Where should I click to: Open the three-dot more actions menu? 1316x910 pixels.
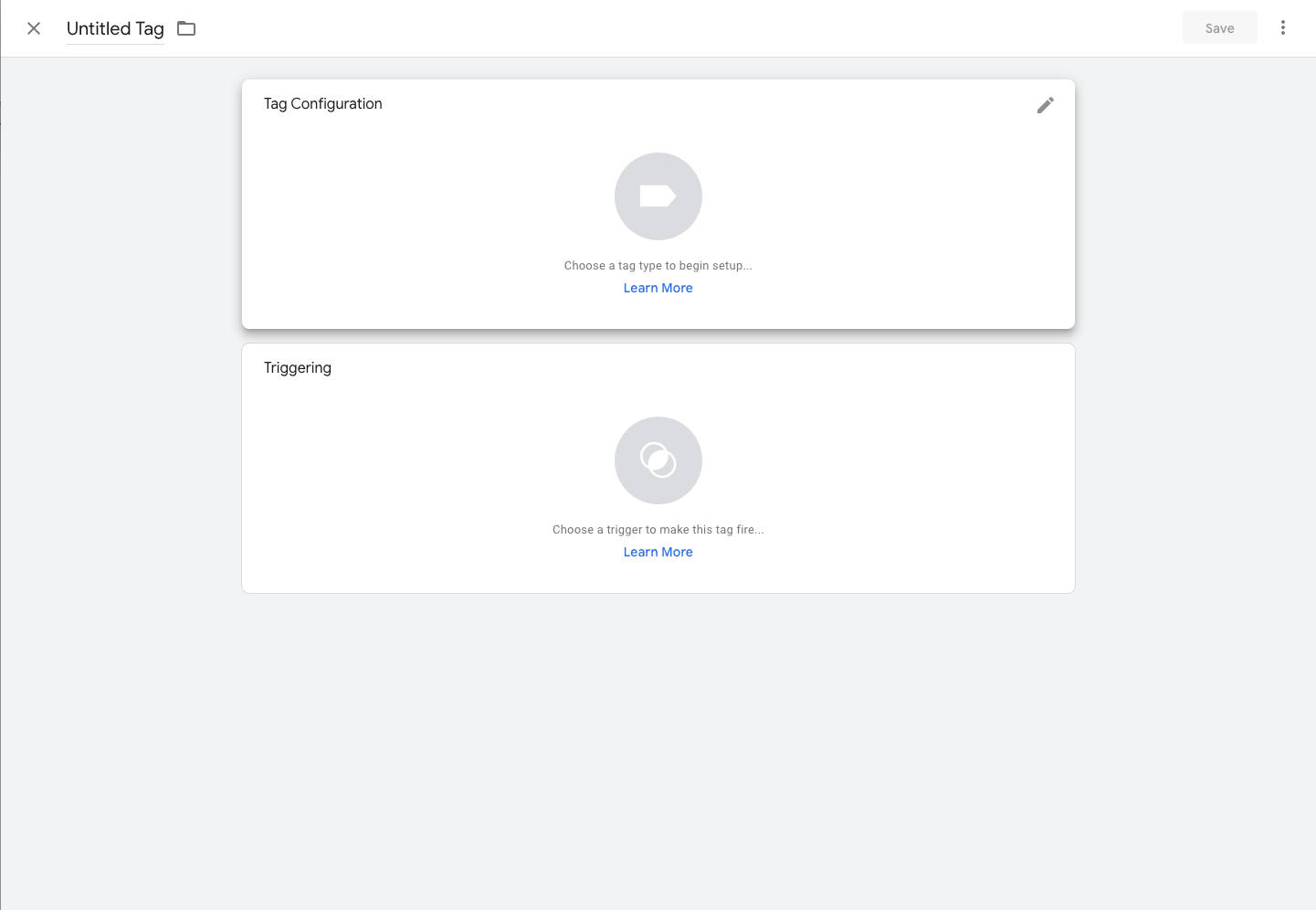[x=1283, y=27]
